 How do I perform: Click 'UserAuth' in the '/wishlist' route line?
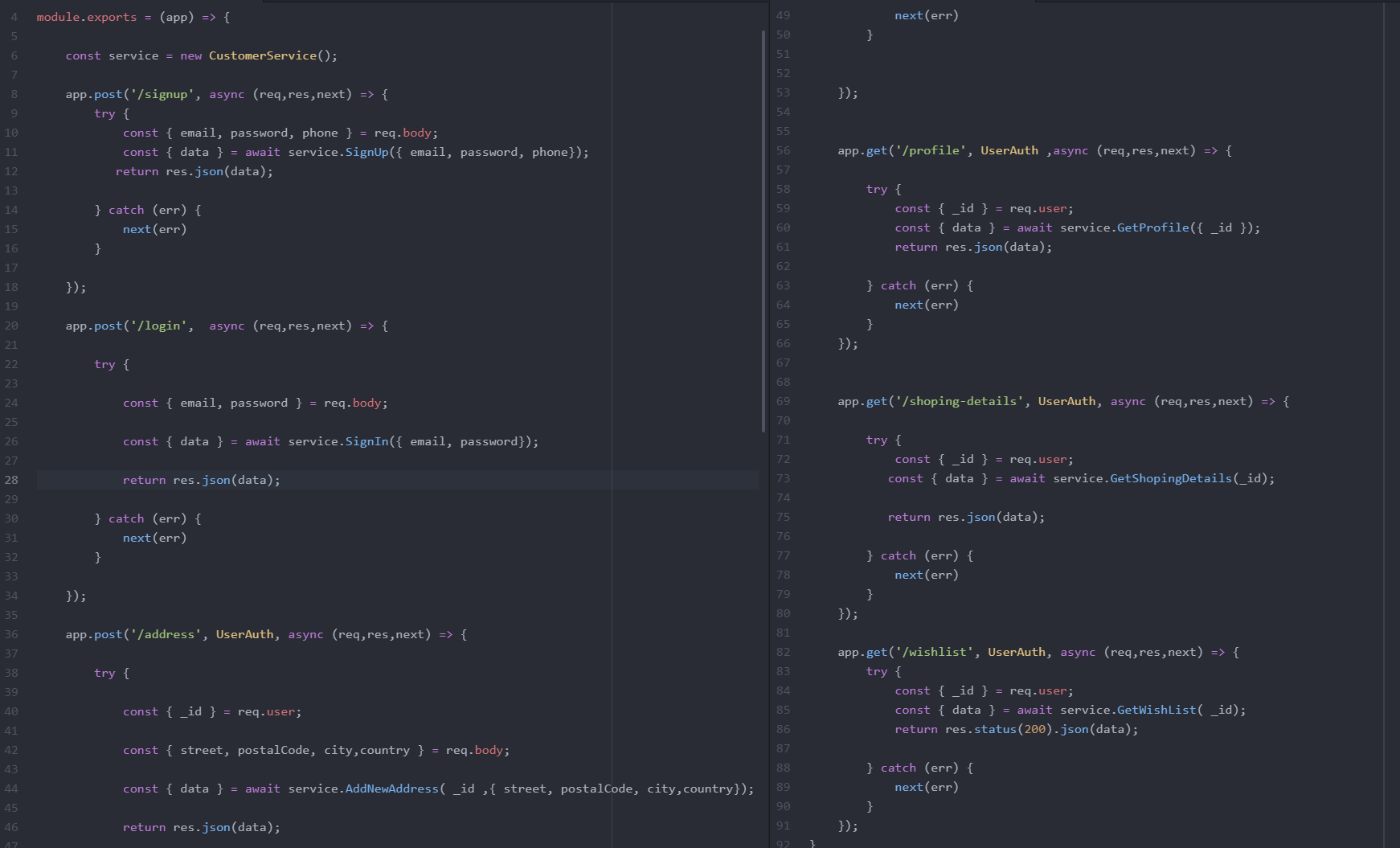[1017, 652]
